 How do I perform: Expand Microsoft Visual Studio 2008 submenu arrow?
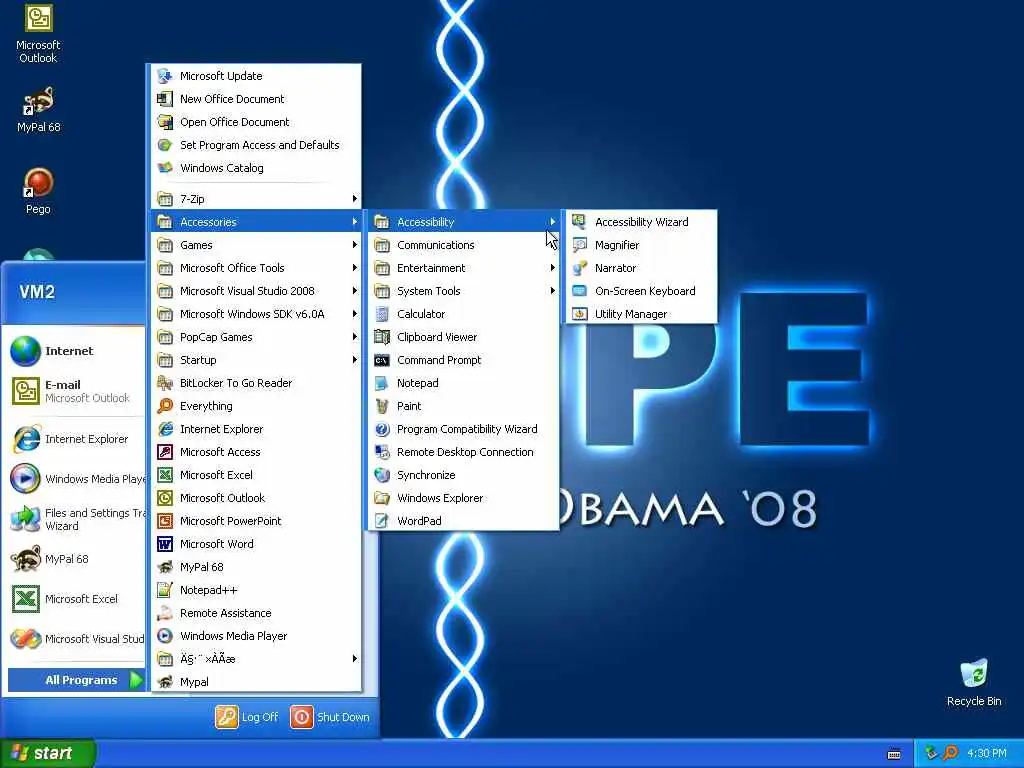click(x=355, y=291)
